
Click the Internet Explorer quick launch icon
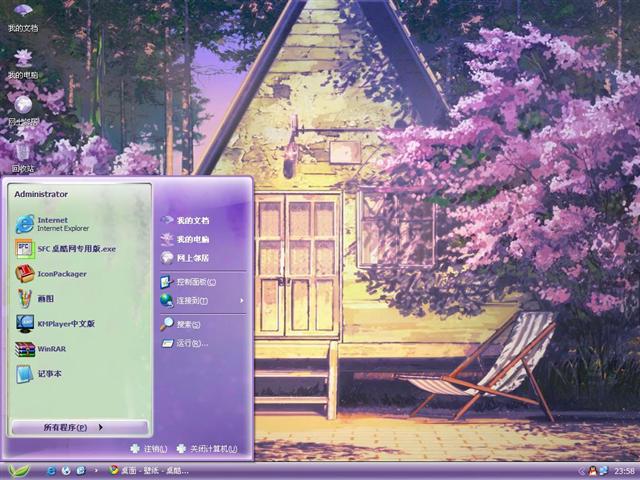pos(51,471)
